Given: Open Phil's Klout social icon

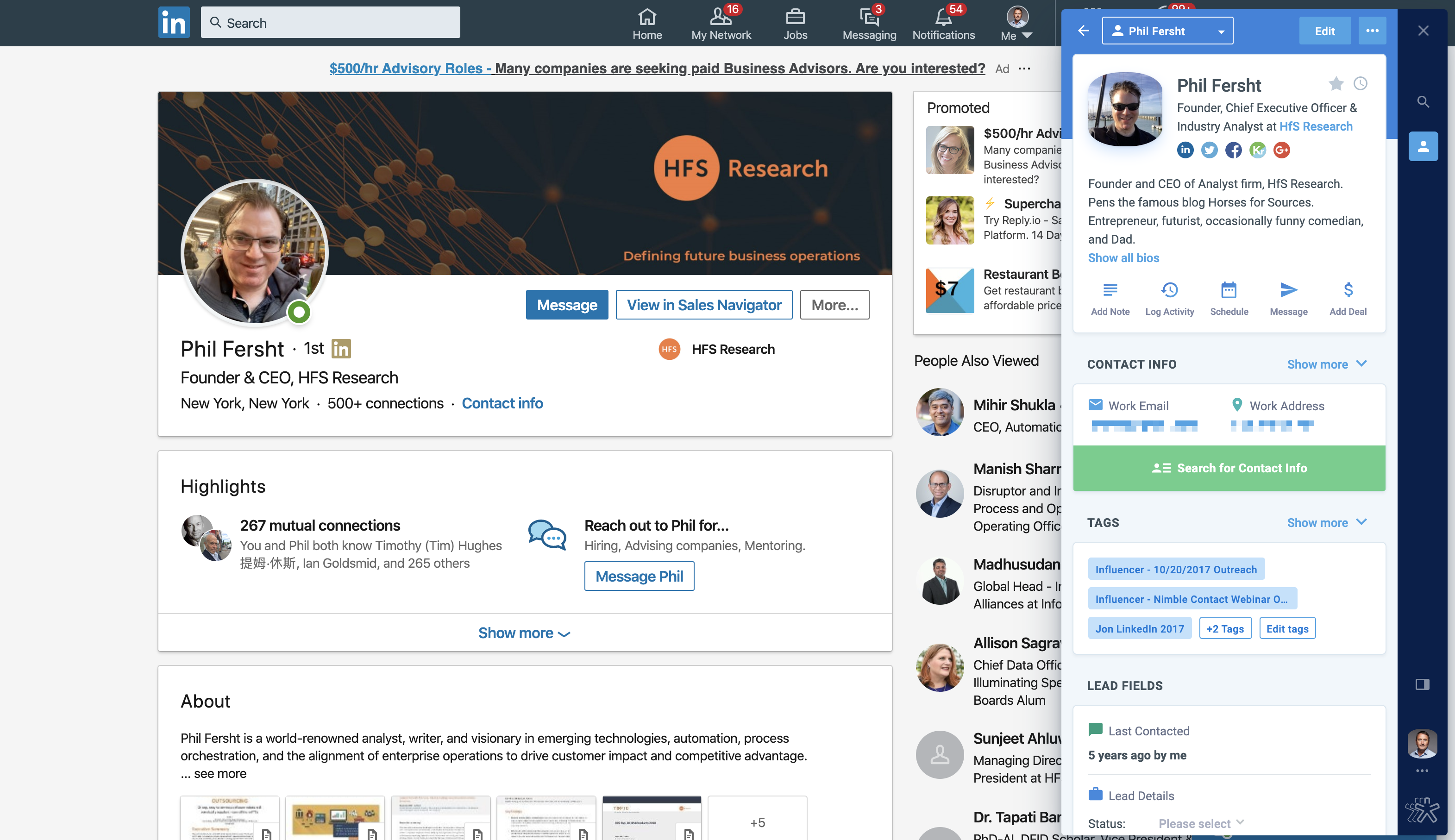Looking at the screenshot, I should click(x=1258, y=150).
